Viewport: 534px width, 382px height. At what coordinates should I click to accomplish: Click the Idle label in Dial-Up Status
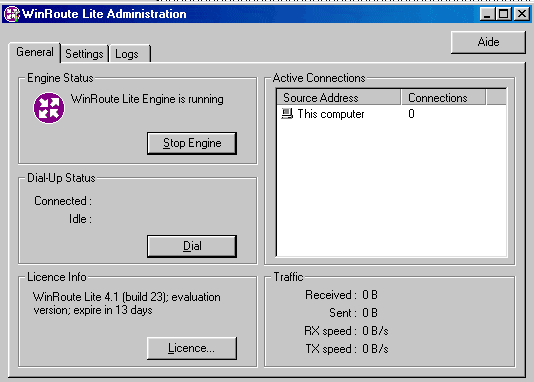click(80, 219)
